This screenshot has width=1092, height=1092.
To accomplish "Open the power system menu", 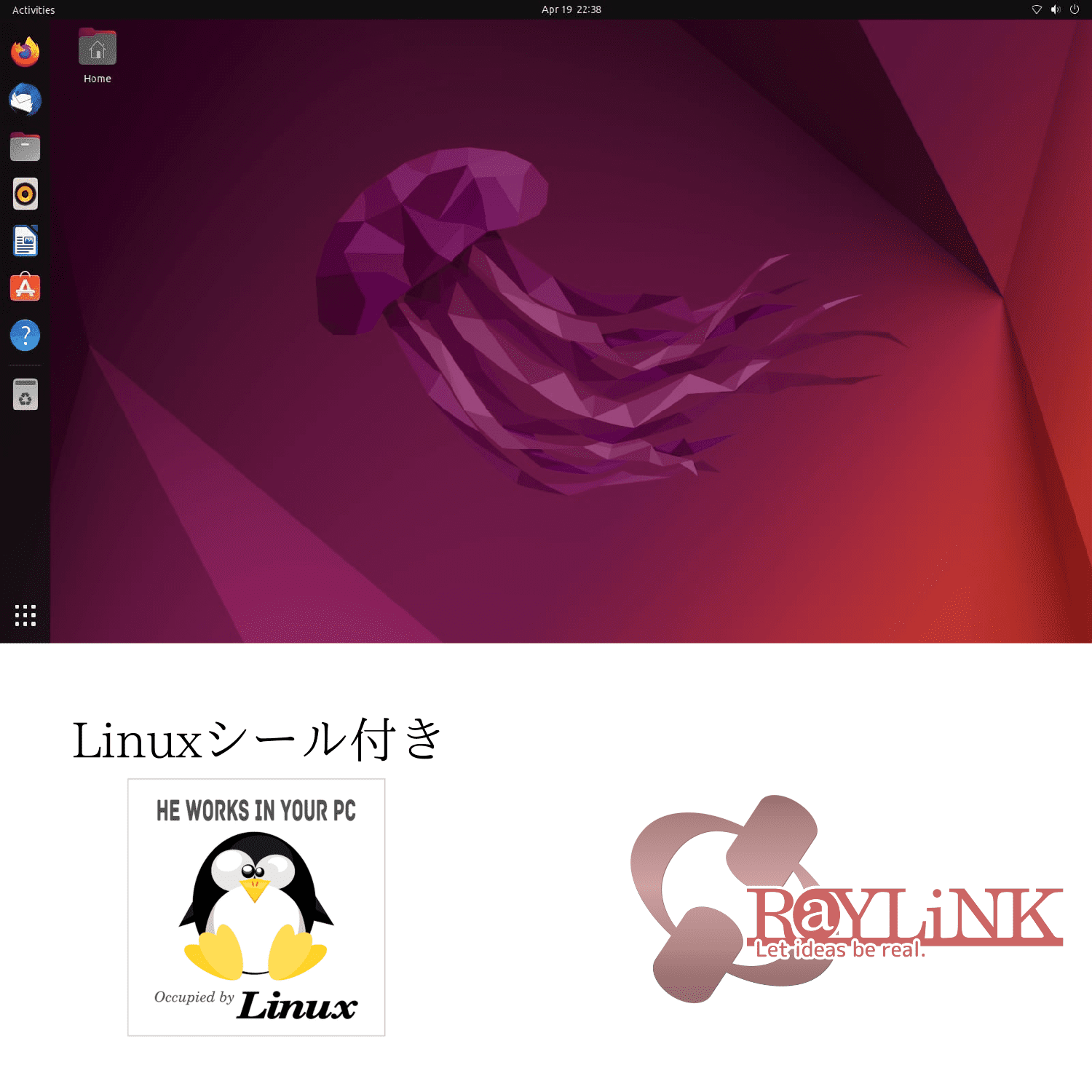I will pyautogui.click(x=1074, y=9).
